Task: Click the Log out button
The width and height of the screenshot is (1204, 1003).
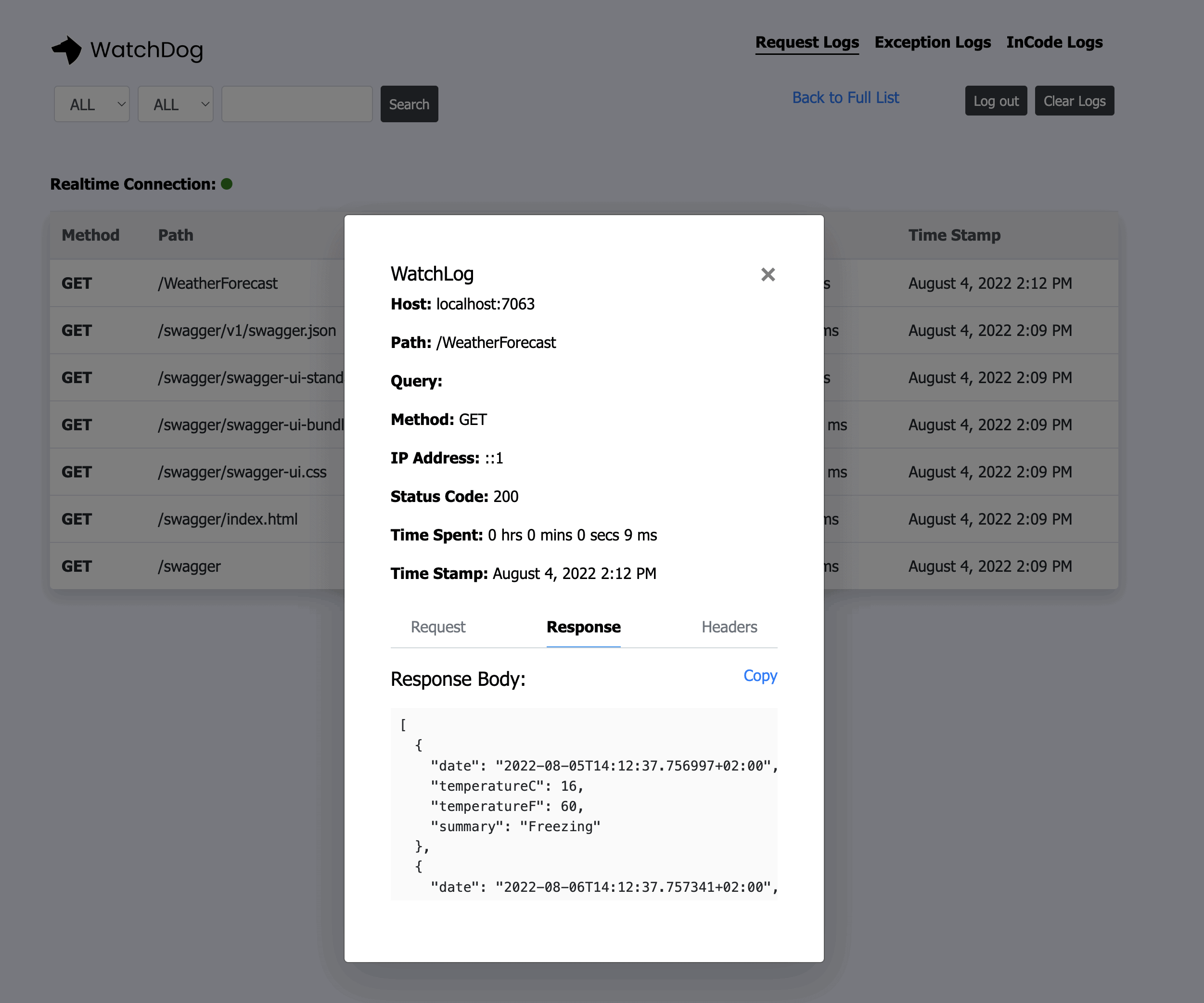Action: [x=996, y=101]
